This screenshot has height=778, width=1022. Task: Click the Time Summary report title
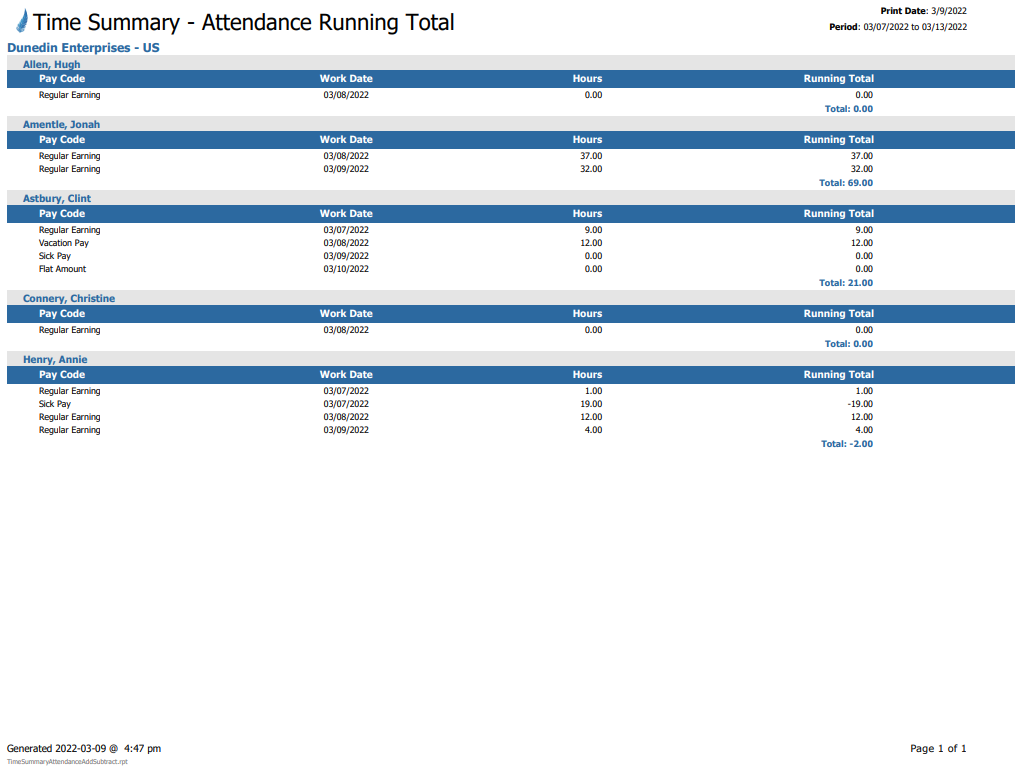click(x=244, y=23)
